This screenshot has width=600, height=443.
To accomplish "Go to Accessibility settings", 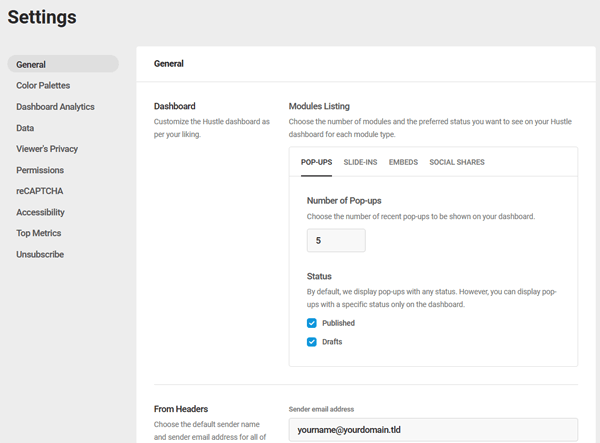I will 40,212.
